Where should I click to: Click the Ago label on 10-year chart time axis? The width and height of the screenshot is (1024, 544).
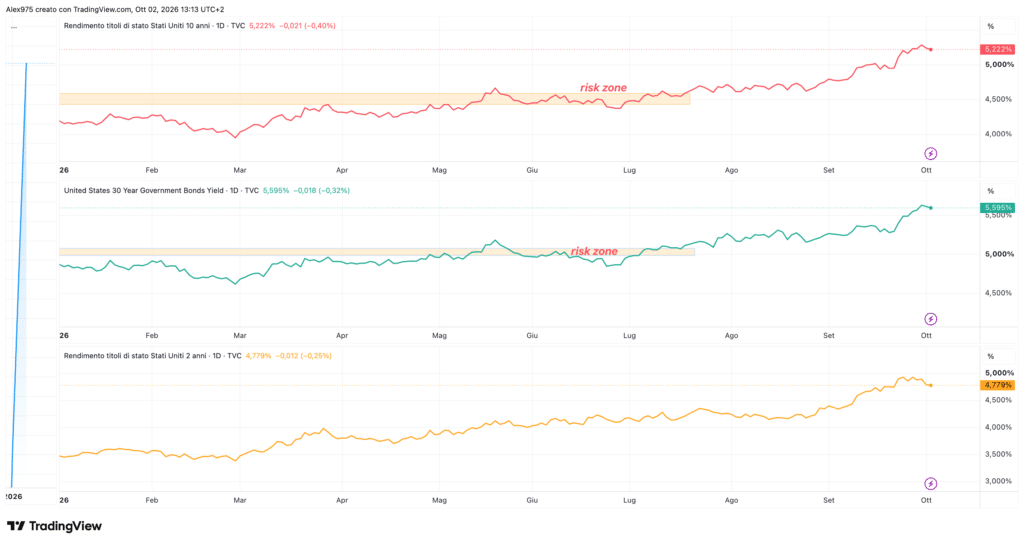click(731, 170)
